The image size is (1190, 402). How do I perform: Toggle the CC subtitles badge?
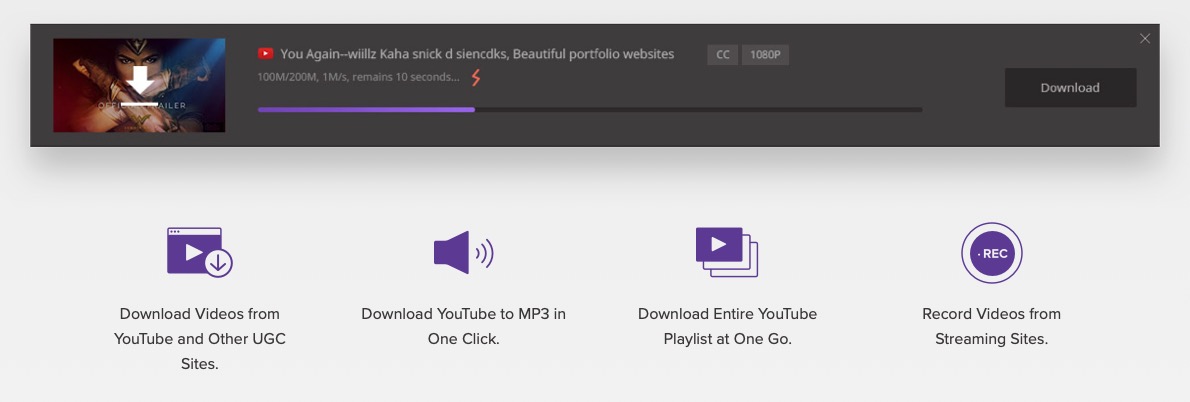722,55
